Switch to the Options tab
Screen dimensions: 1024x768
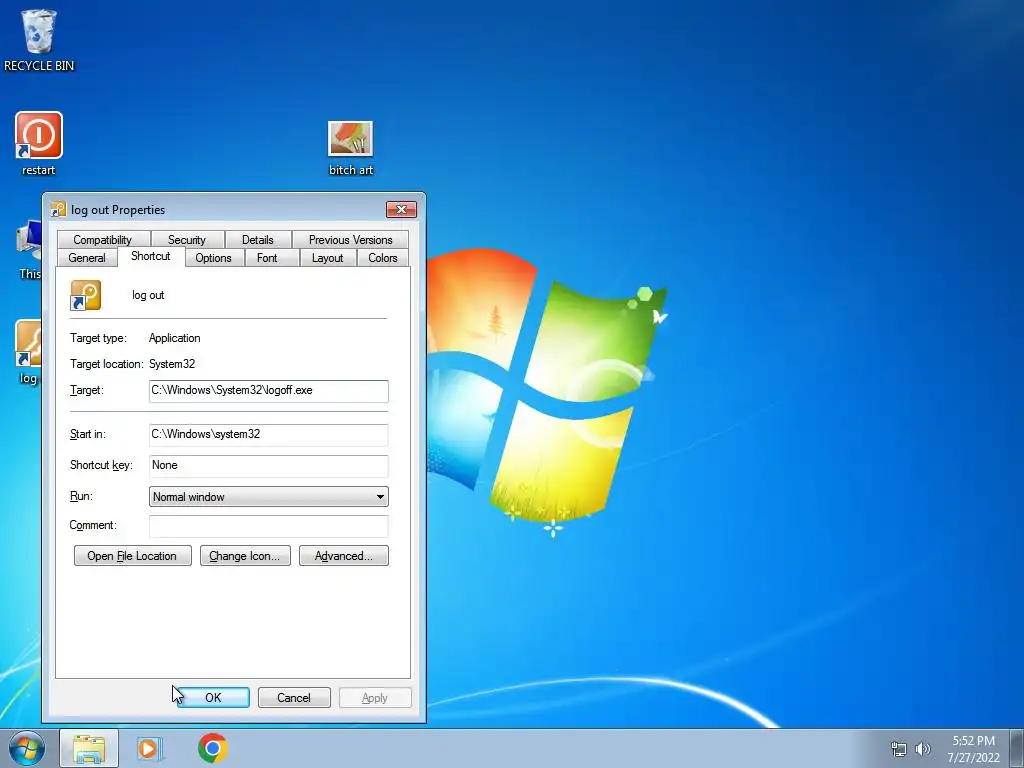click(x=214, y=258)
